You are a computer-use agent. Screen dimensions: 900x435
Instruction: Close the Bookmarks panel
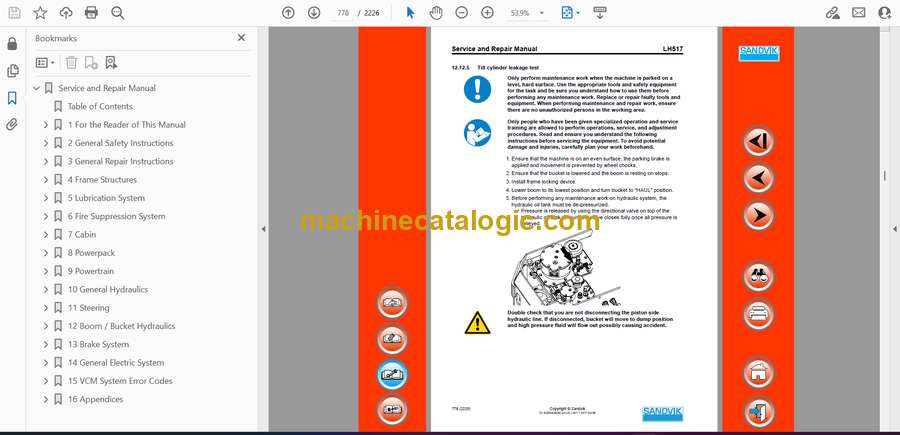241,38
